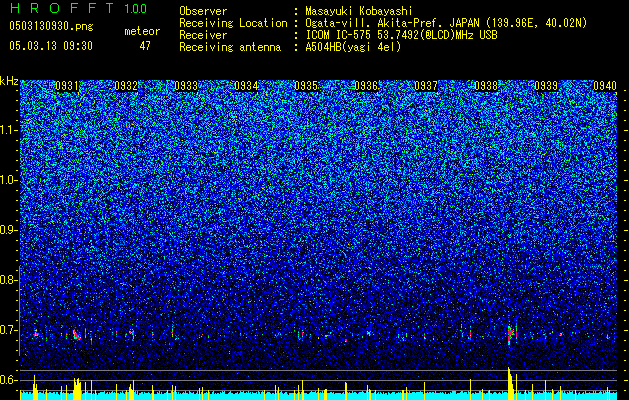Click the 0.6 kHz axis label
This screenshot has height=400, width=629.
point(8,380)
